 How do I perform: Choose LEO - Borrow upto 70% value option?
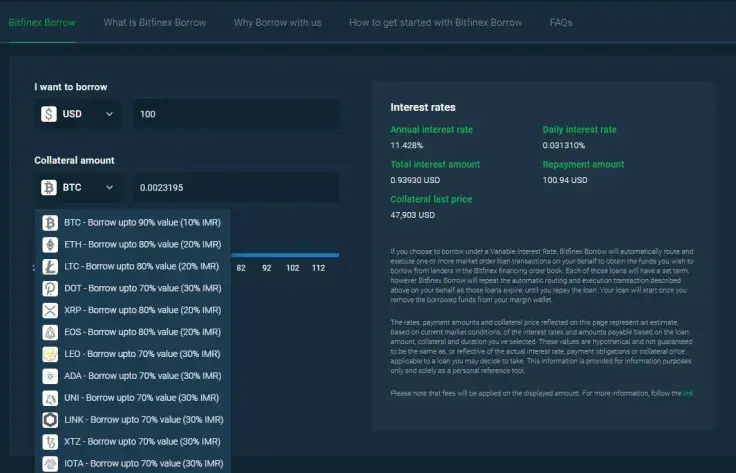pos(133,354)
